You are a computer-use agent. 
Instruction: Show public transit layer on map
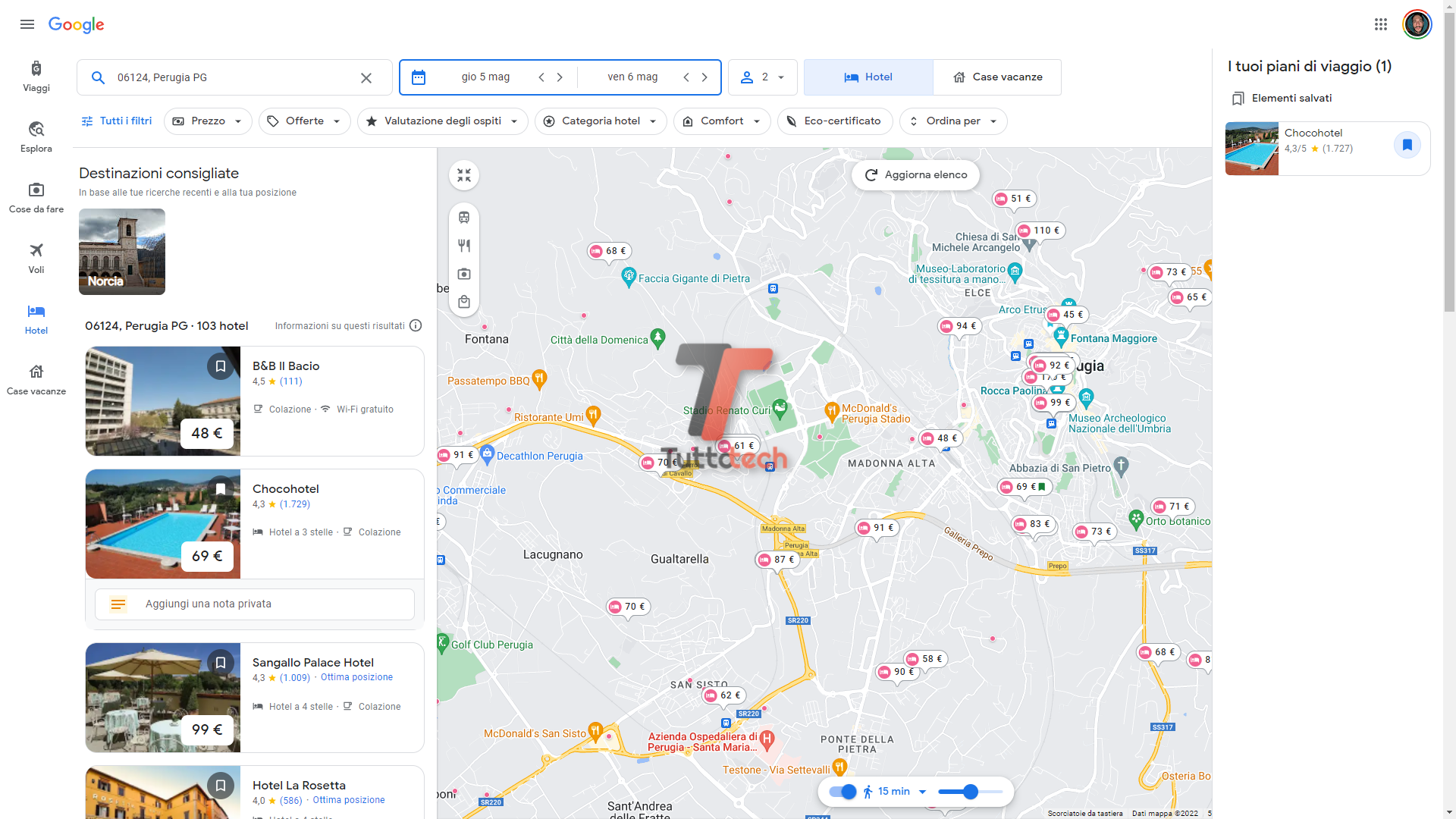[464, 218]
